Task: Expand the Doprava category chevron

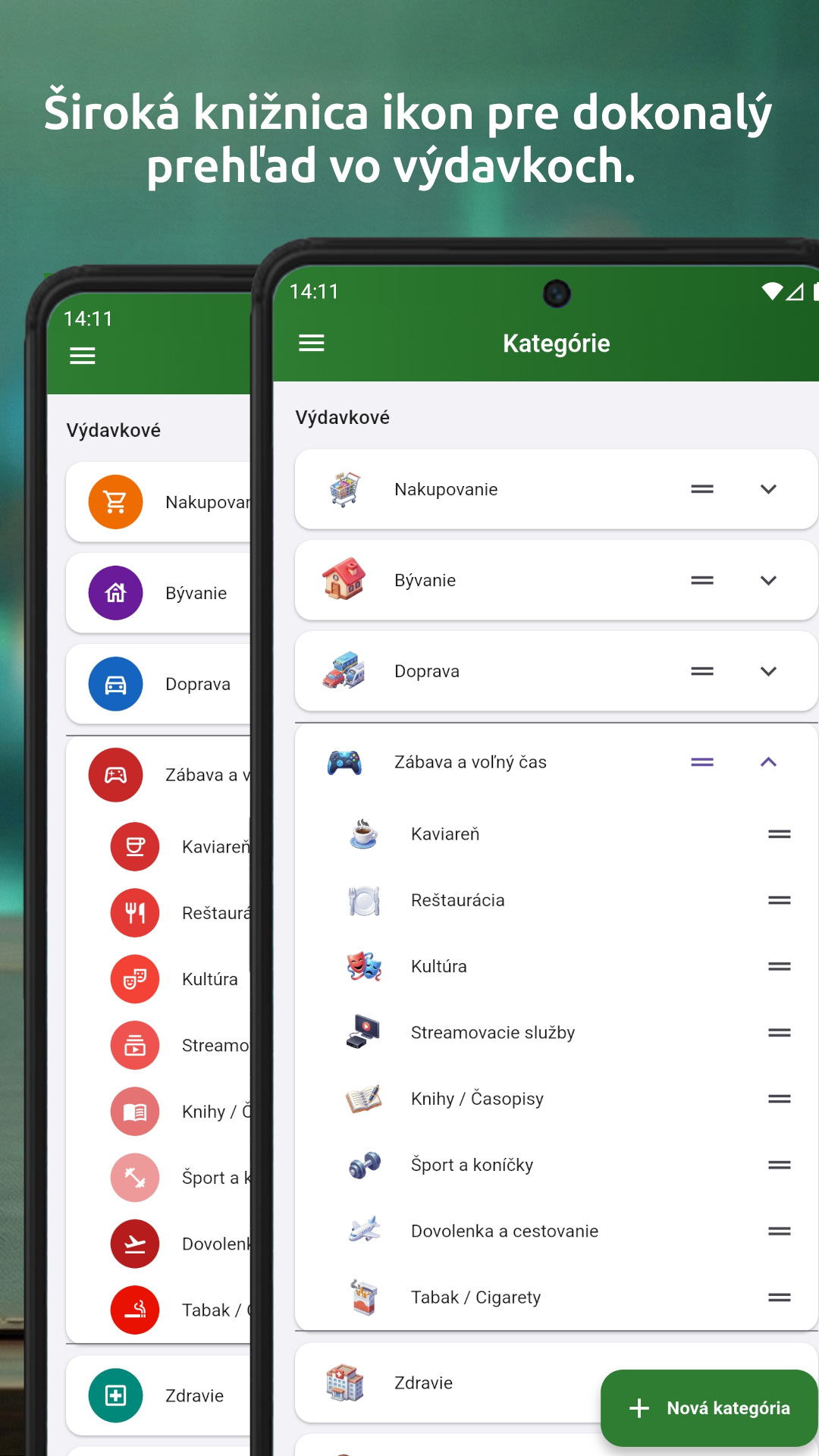Action: pos(768,671)
